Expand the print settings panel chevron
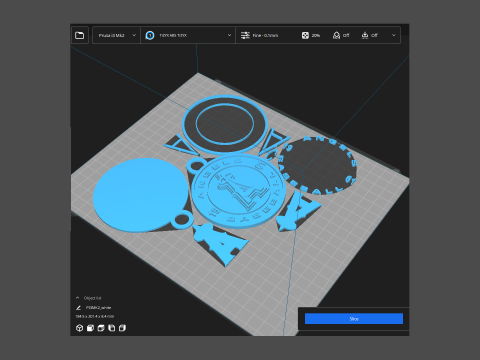The image size is (480, 360). [394, 35]
